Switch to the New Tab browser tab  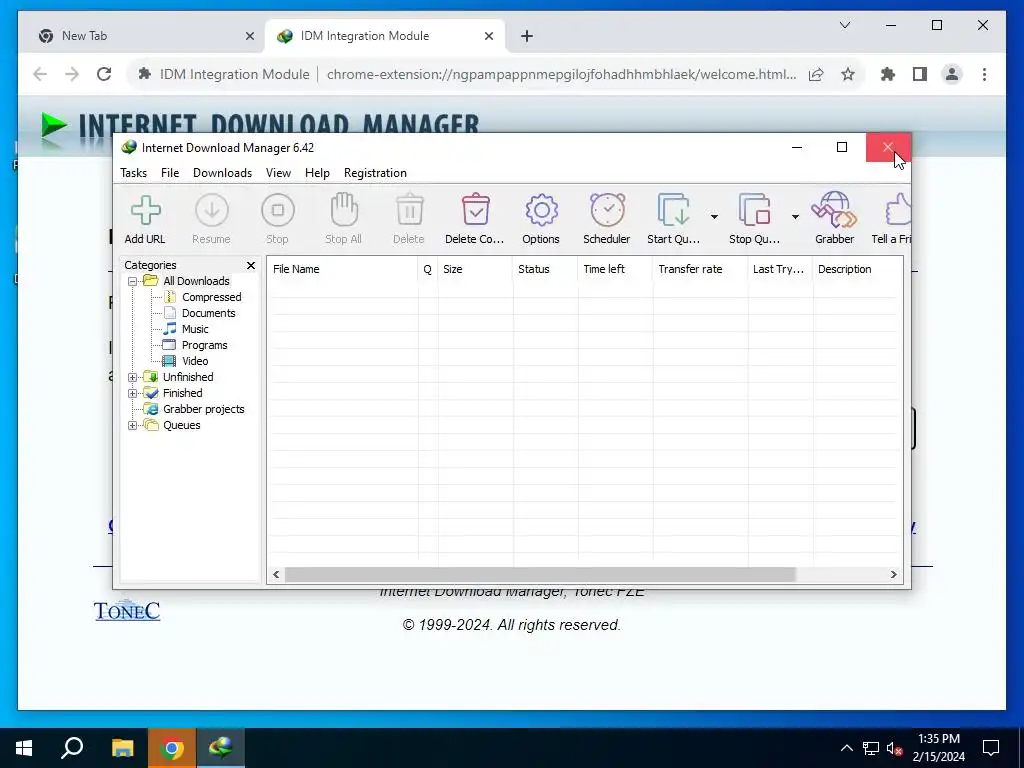click(145, 36)
